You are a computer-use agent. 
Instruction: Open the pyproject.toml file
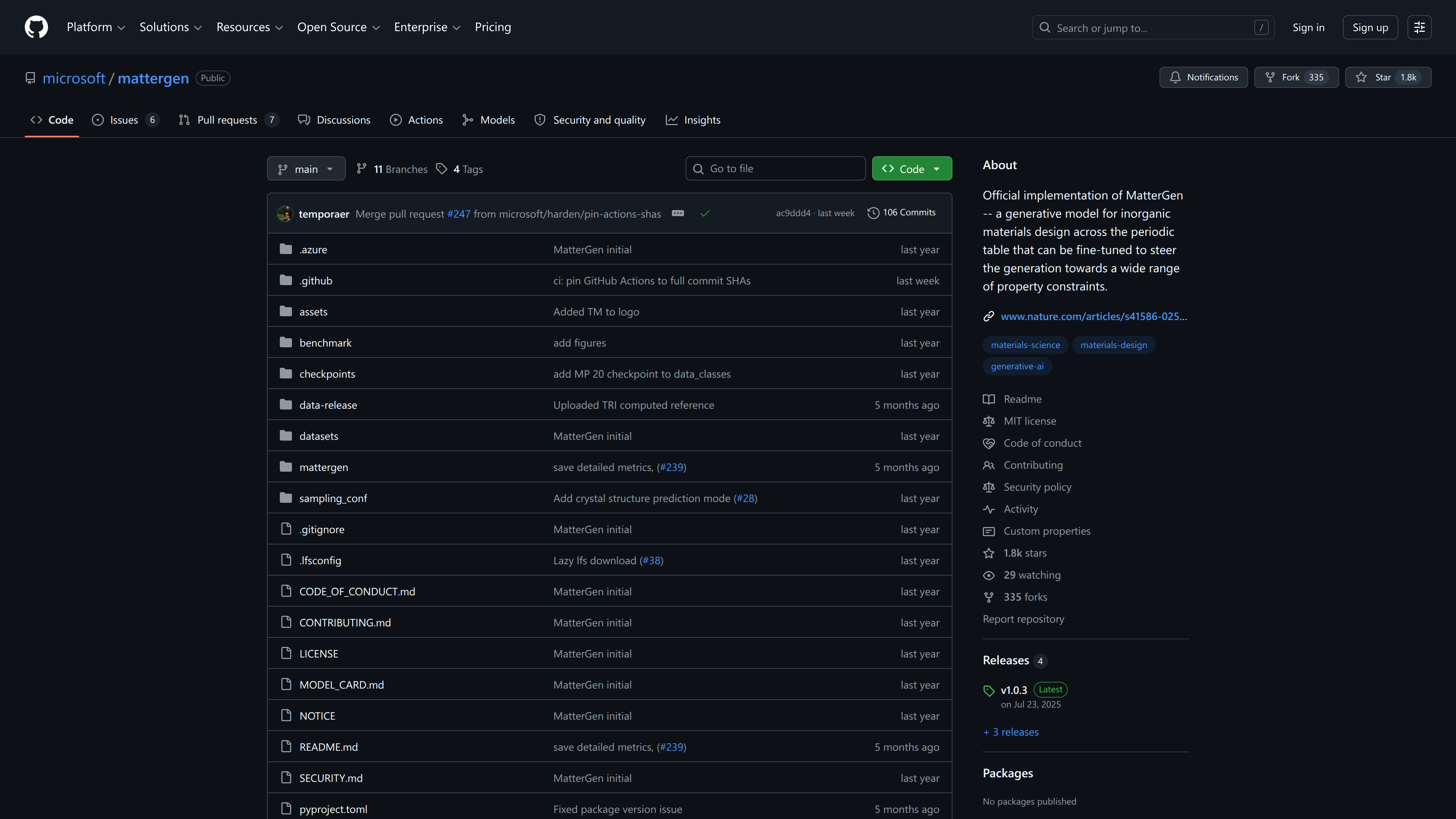(334, 809)
